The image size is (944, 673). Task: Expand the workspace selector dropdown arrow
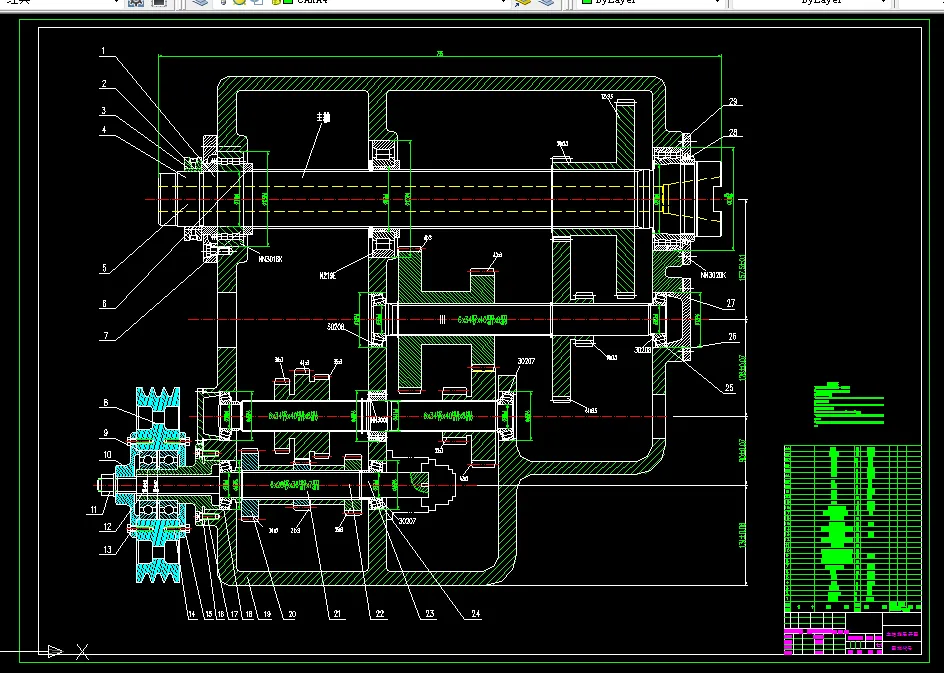point(116,2)
